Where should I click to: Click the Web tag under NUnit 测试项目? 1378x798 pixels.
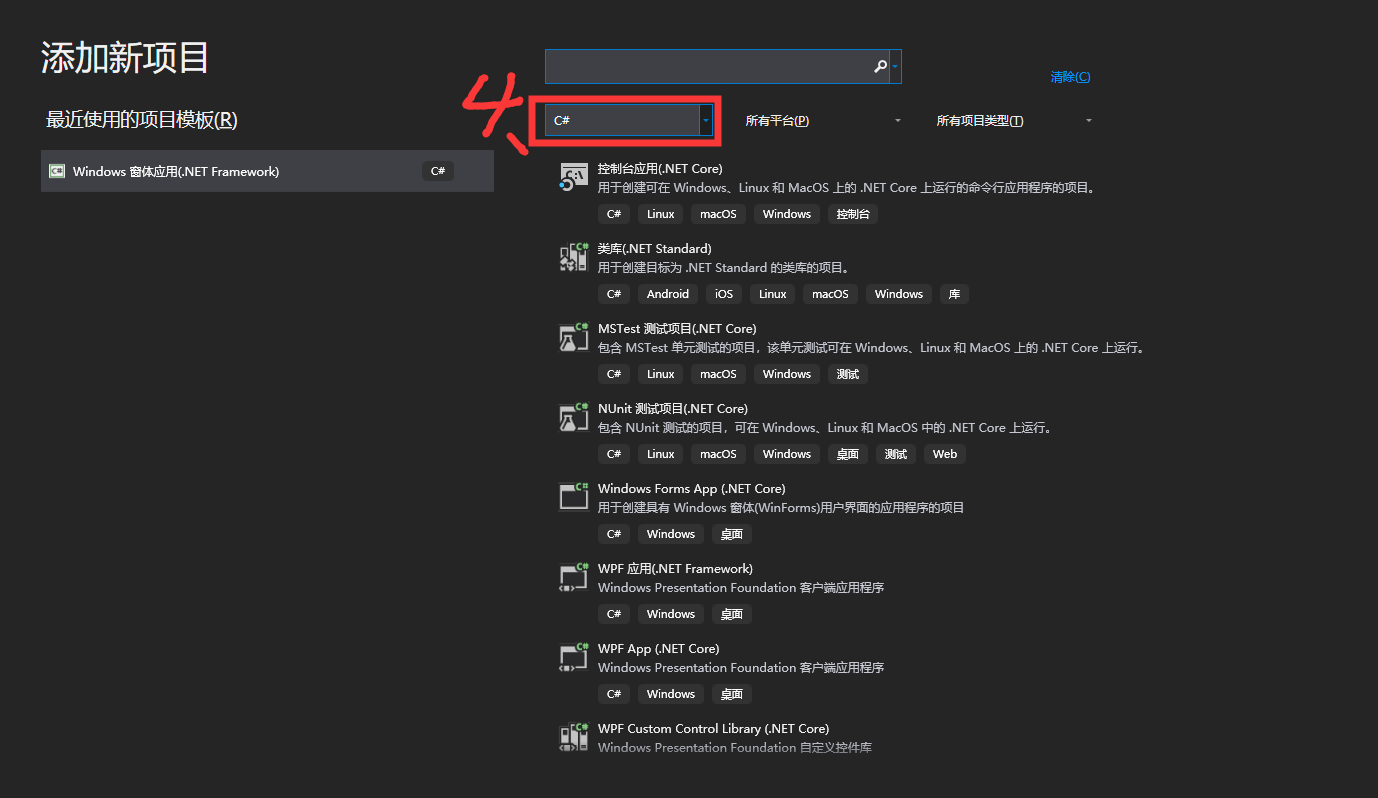[944, 453]
